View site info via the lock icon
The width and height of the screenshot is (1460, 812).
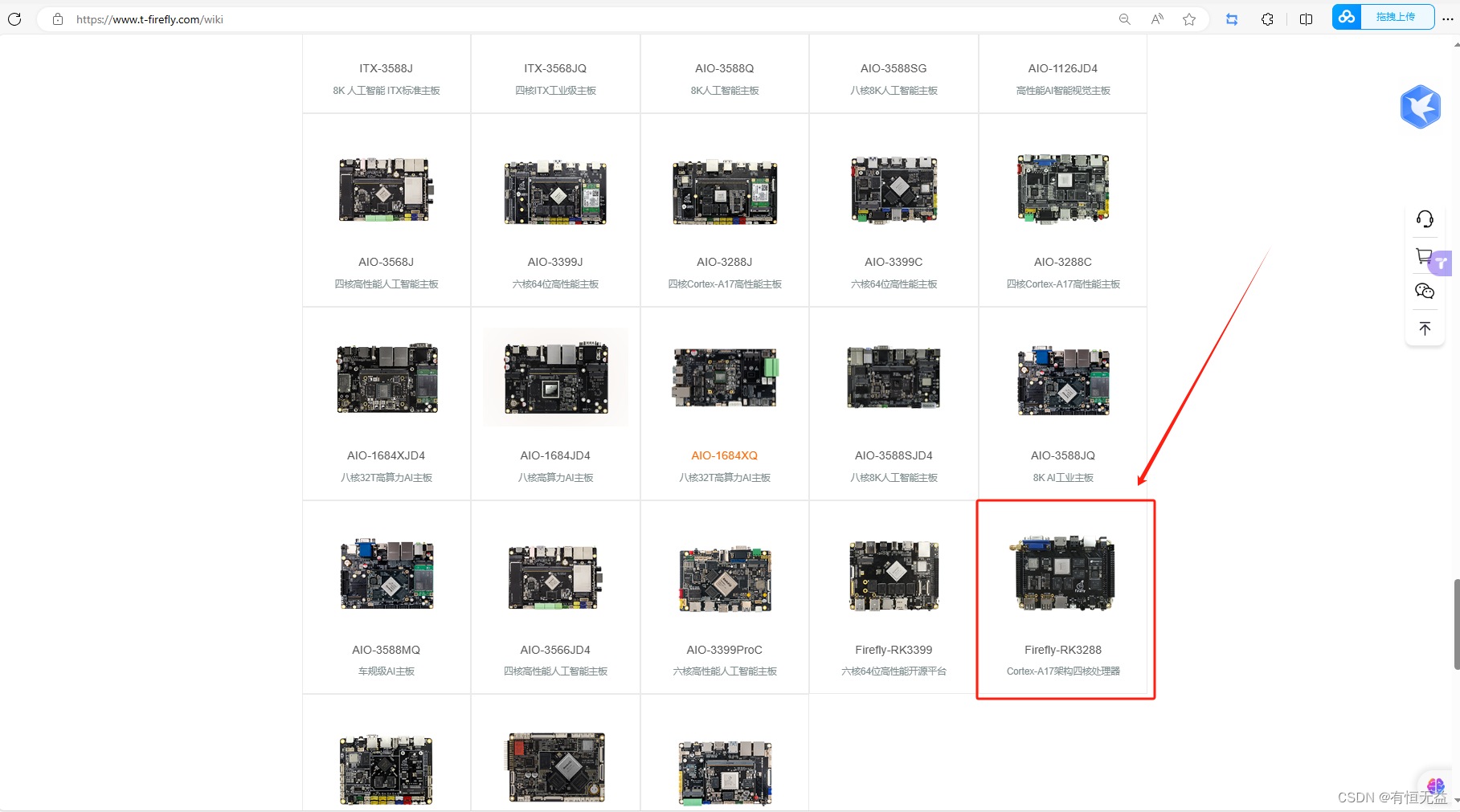[x=58, y=19]
